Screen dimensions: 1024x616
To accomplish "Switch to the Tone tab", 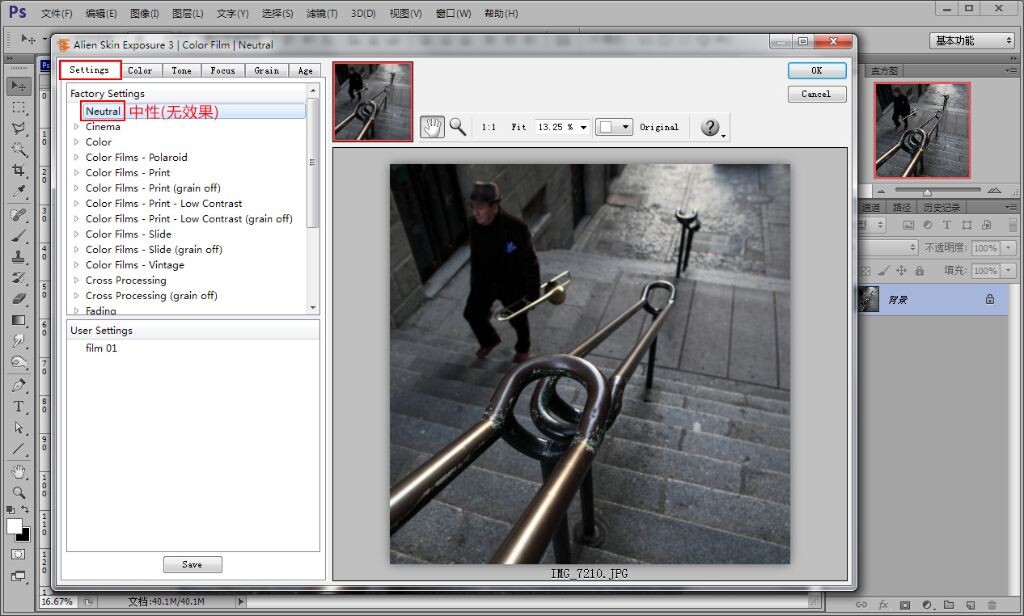I will [182, 71].
